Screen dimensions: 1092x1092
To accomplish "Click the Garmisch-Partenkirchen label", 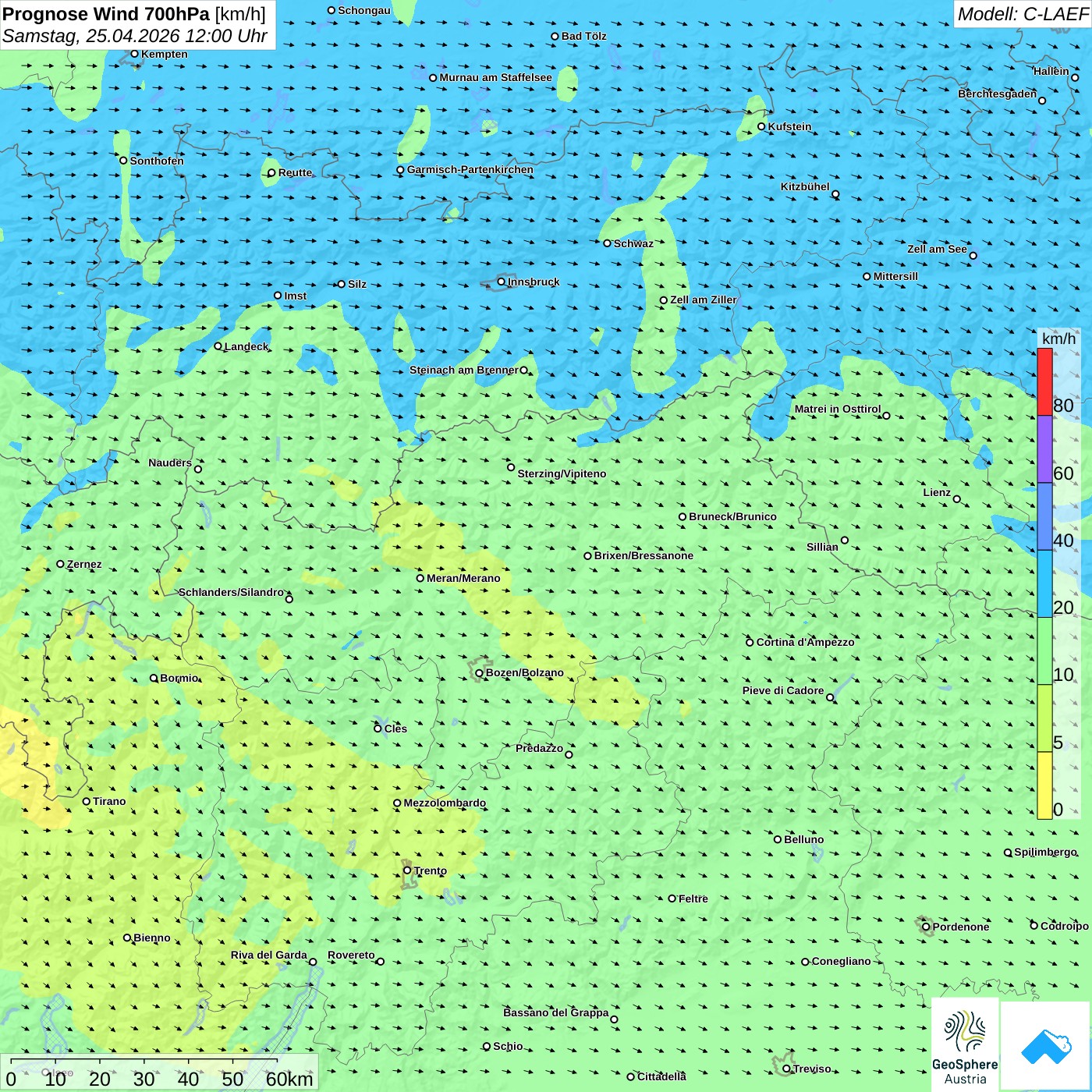I will (x=470, y=169).
